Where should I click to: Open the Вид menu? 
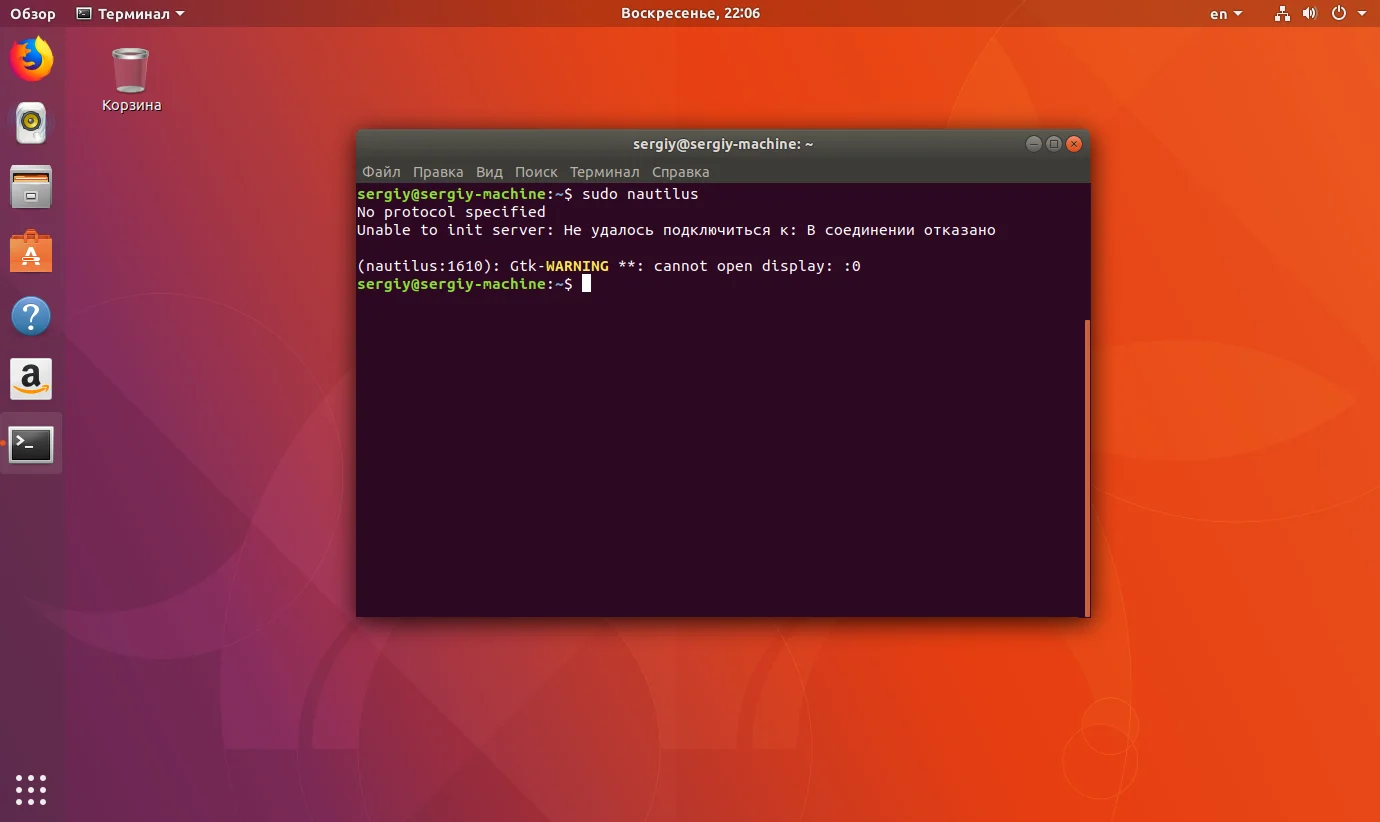coord(489,172)
